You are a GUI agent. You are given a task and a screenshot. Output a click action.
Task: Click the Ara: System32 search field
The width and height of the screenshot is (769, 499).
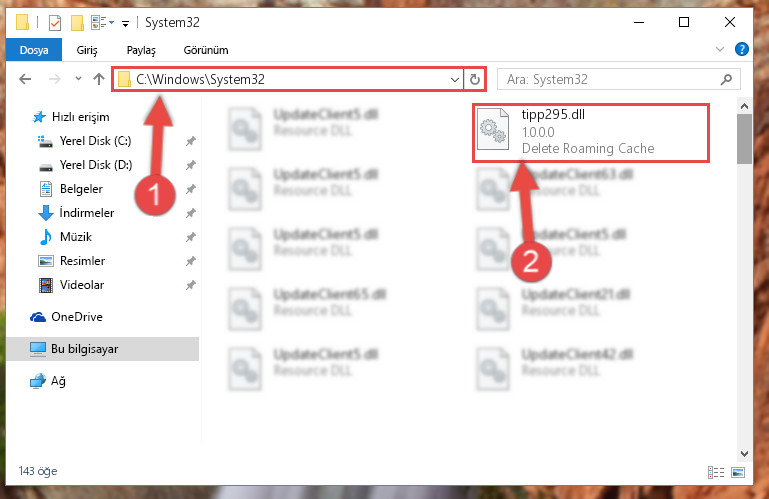click(611, 79)
